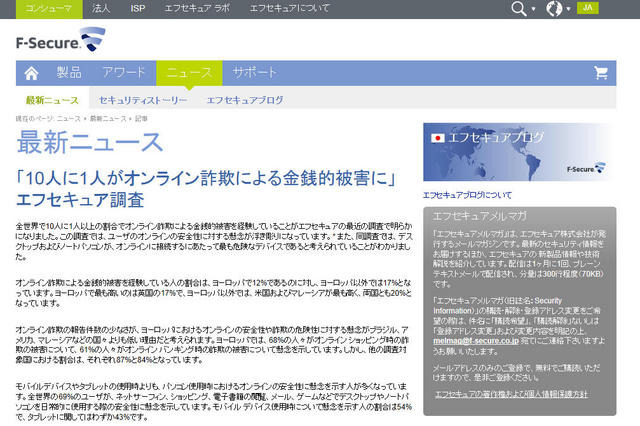Image resolution: width=640 pixels, height=426 pixels.
Task: Click the shopping cart icon
Action: pyautogui.click(x=601, y=73)
